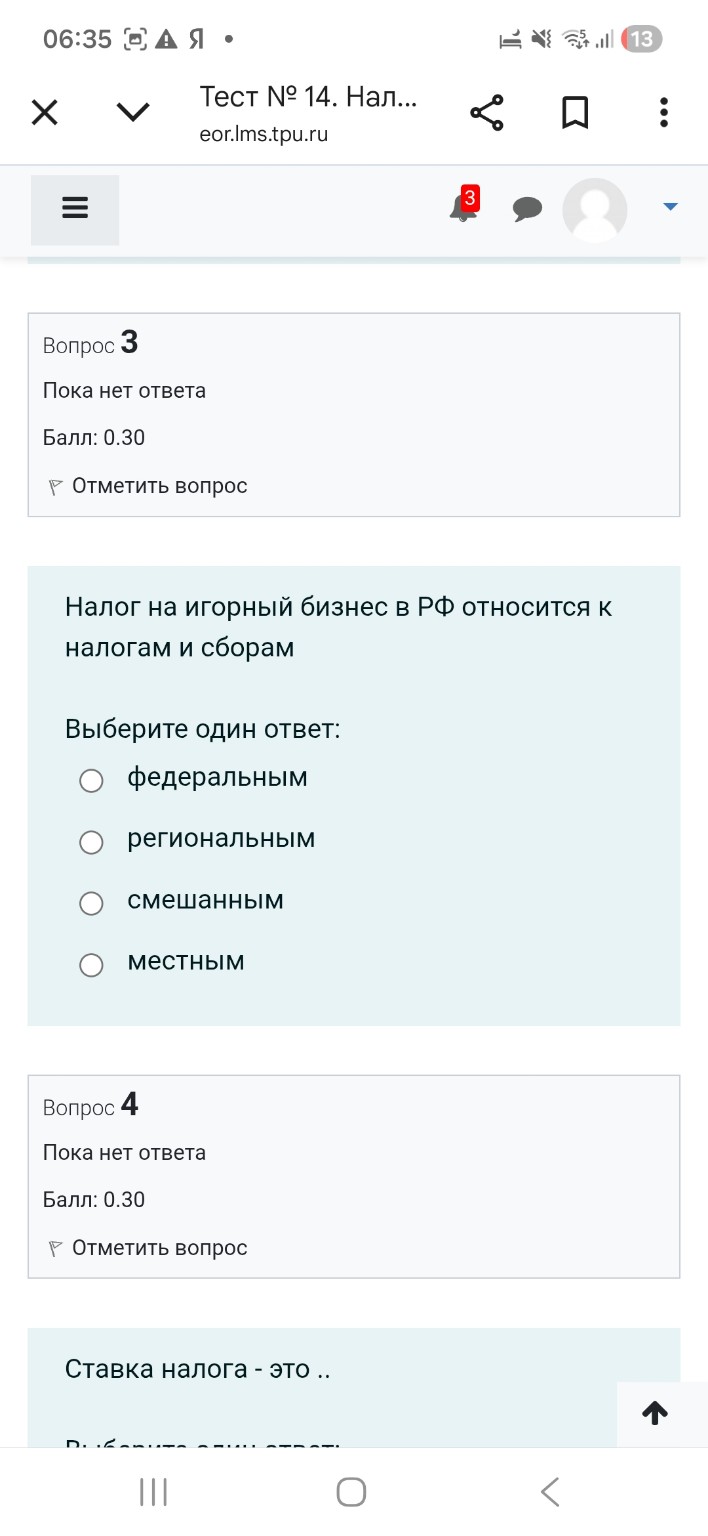The height and width of the screenshot is (1536, 708).
Task: Bookmark the current quiz page
Action: 575,112
